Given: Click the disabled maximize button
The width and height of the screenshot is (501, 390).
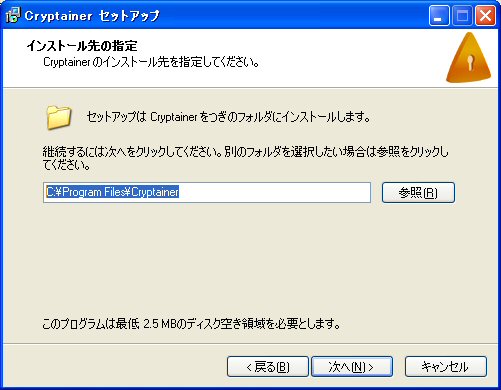Looking at the screenshot, I should (462, 15).
